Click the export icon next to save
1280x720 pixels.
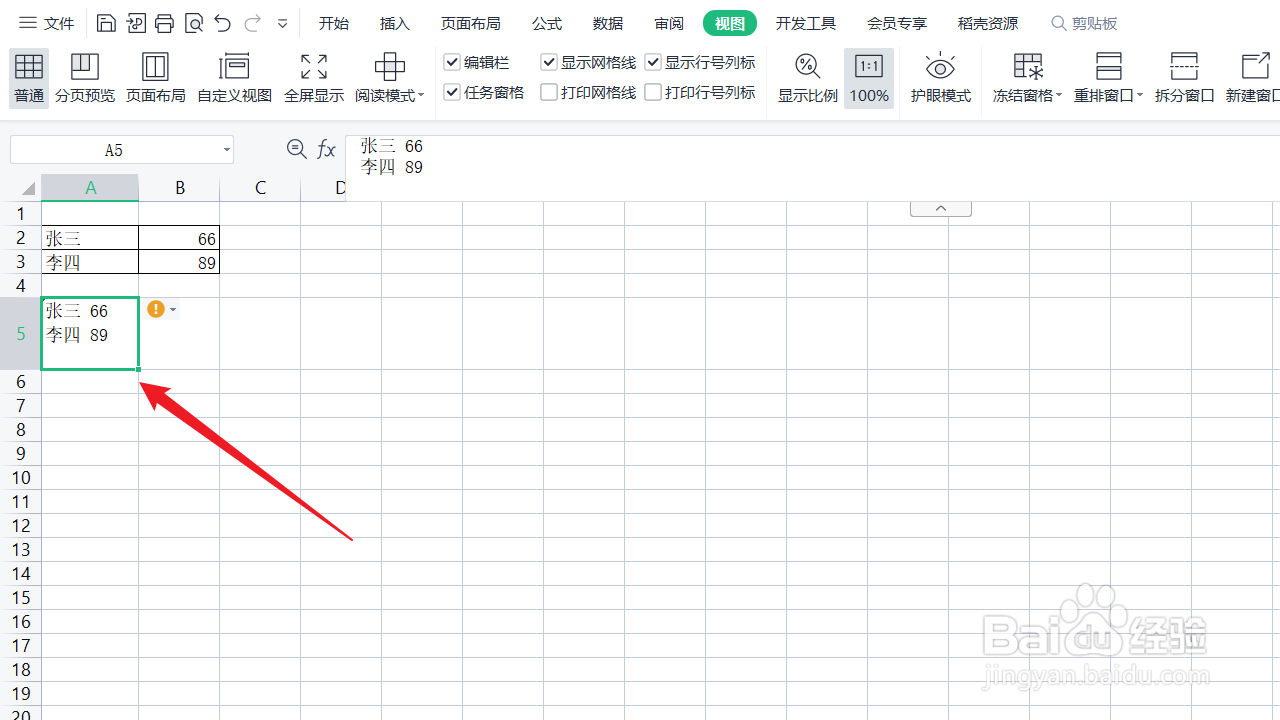click(136, 23)
